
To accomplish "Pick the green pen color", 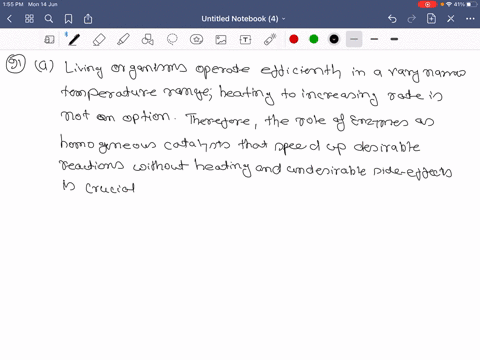I will pos(314,39).
